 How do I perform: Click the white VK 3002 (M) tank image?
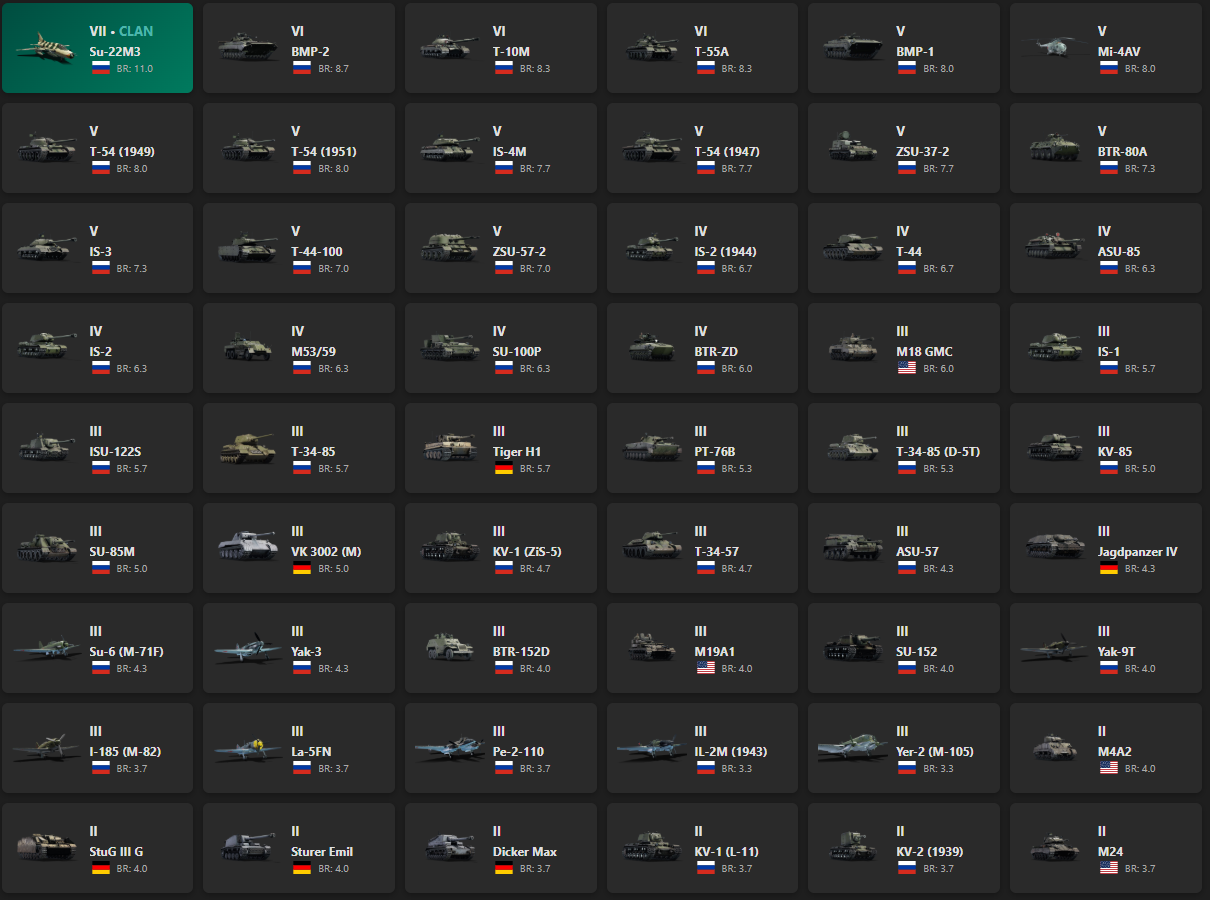pyautogui.click(x=248, y=548)
